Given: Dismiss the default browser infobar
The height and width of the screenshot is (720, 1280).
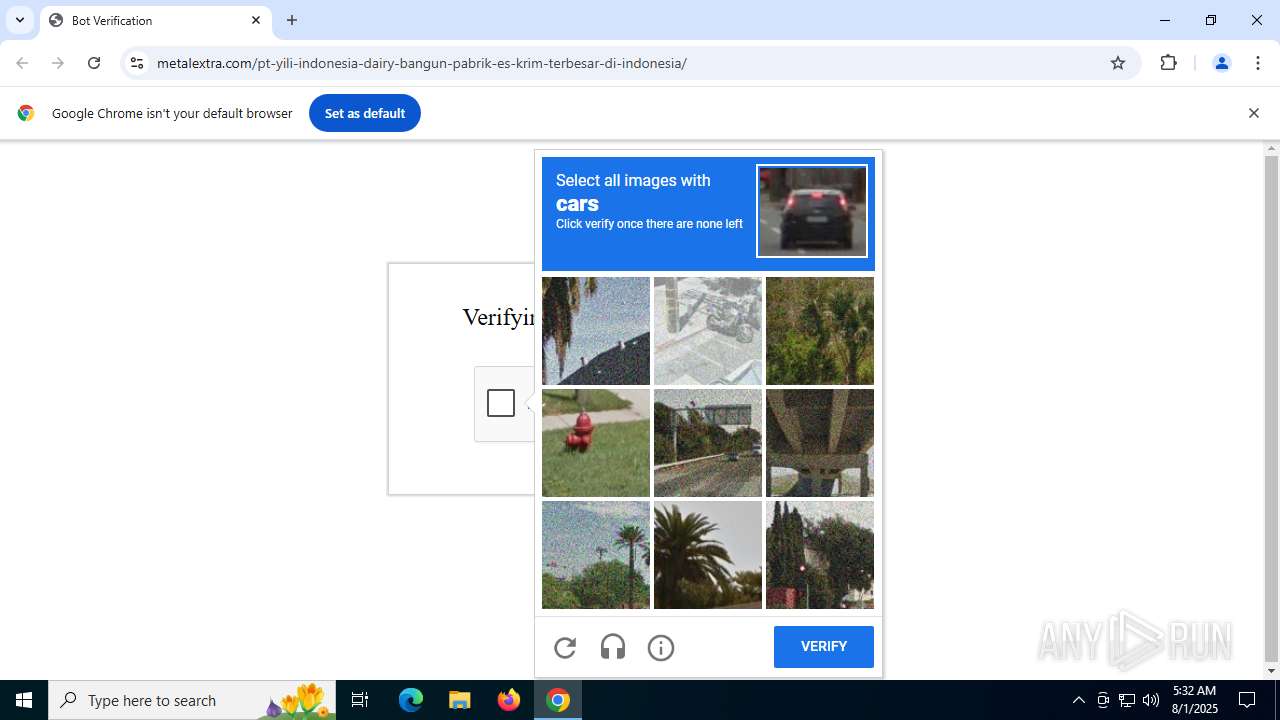Looking at the screenshot, I should [x=1253, y=113].
